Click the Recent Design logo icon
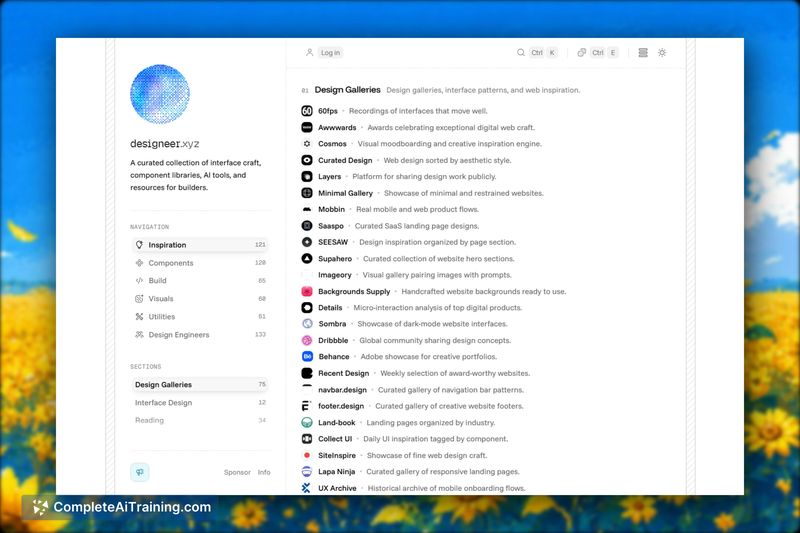 pyautogui.click(x=307, y=373)
